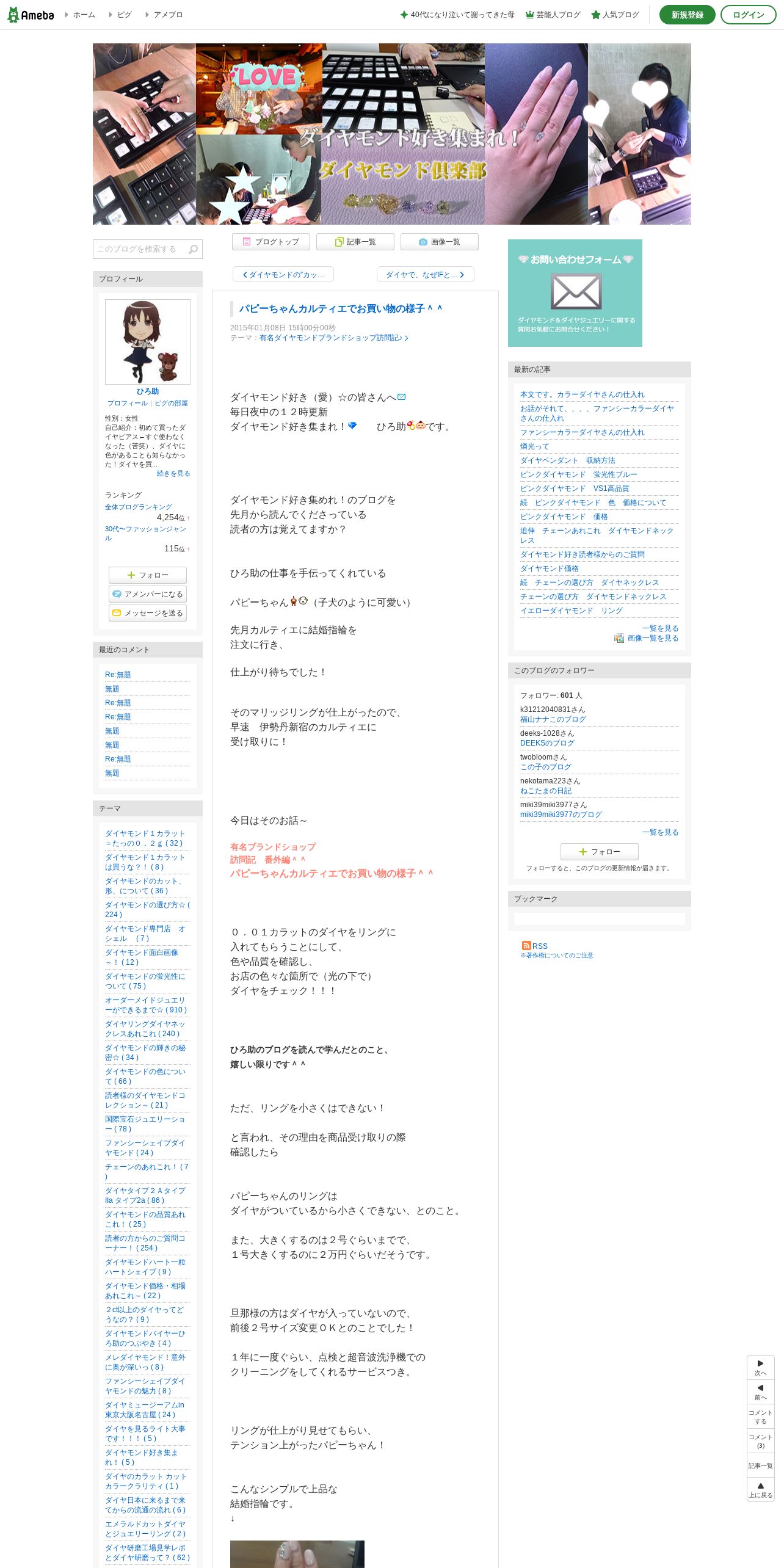Open theme ダイヤモンド専門店 オシェル (7)
Screen dimensions: 784x1568
[x=145, y=934]
